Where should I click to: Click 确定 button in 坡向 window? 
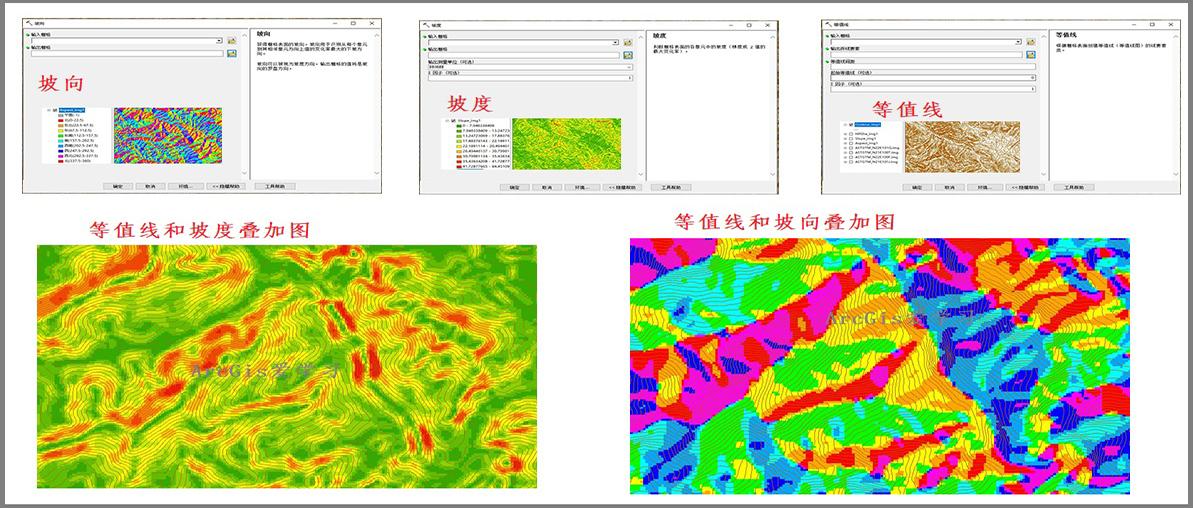pos(117,186)
